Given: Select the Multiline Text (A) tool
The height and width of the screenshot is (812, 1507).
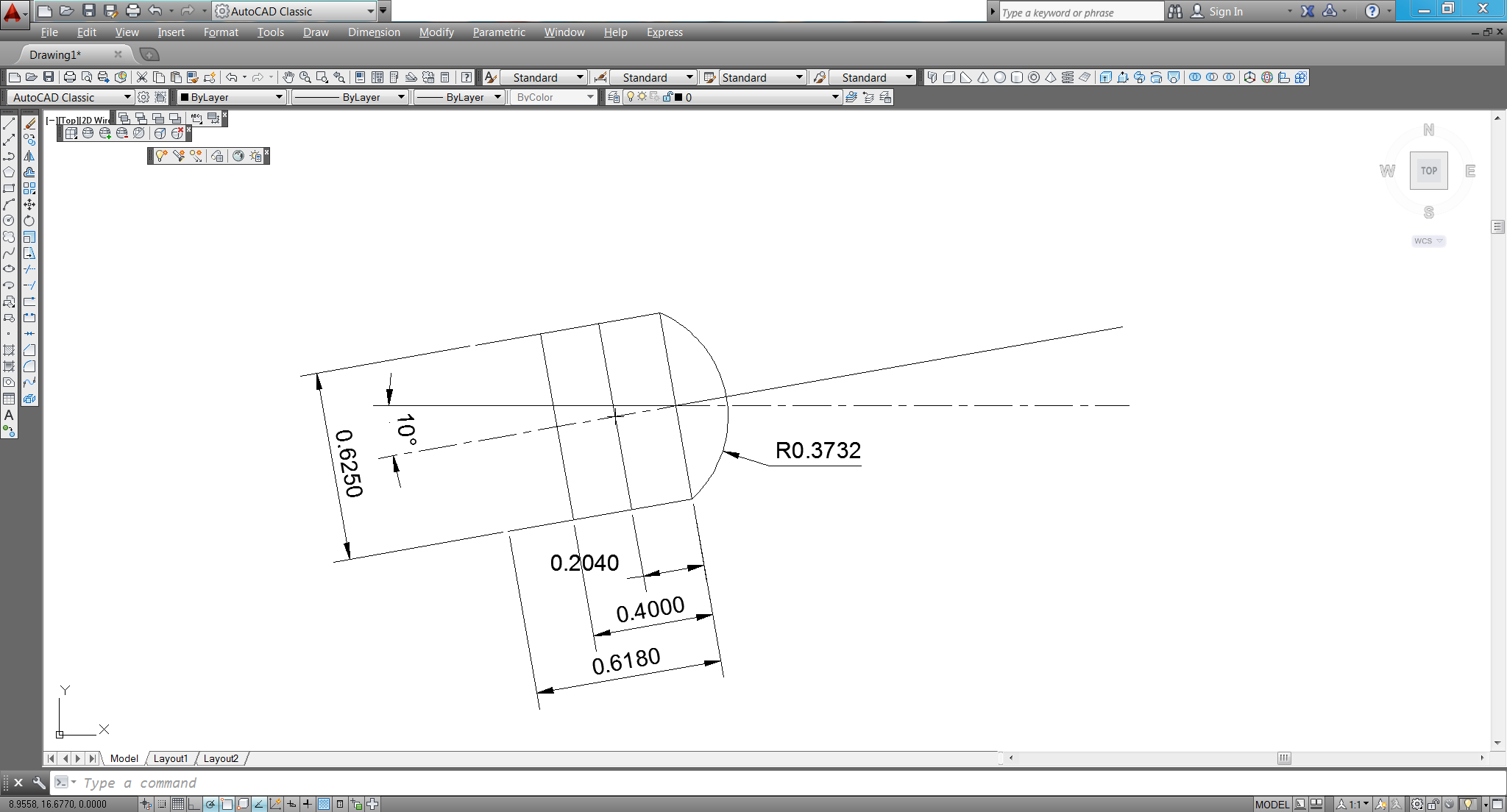Looking at the screenshot, I should 9,415.
